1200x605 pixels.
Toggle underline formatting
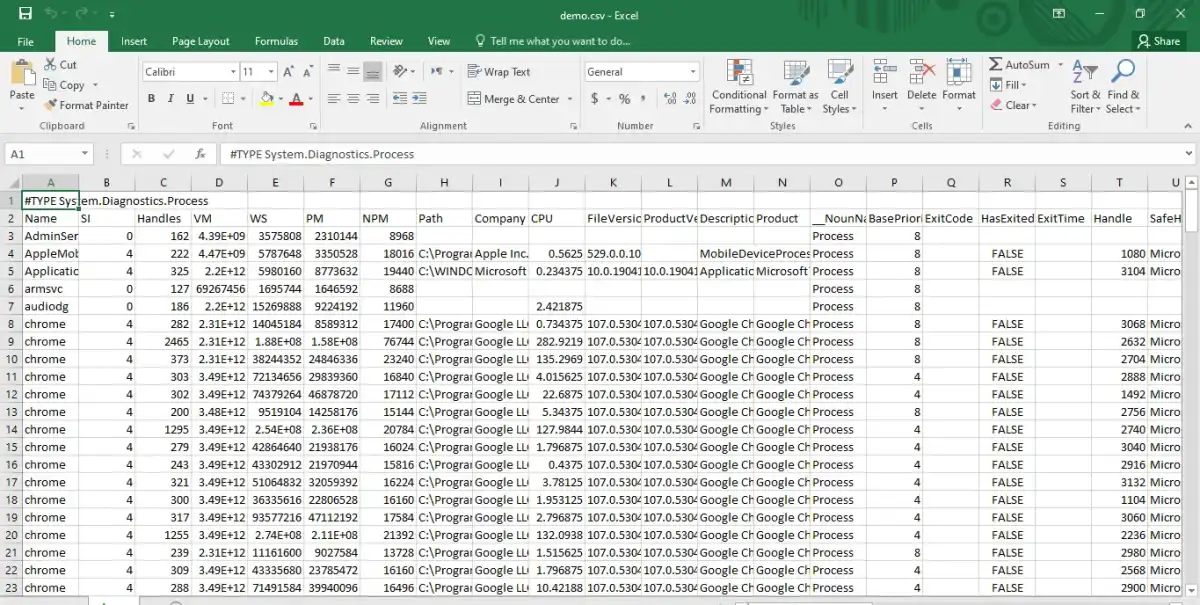click(x=188, y=98)
